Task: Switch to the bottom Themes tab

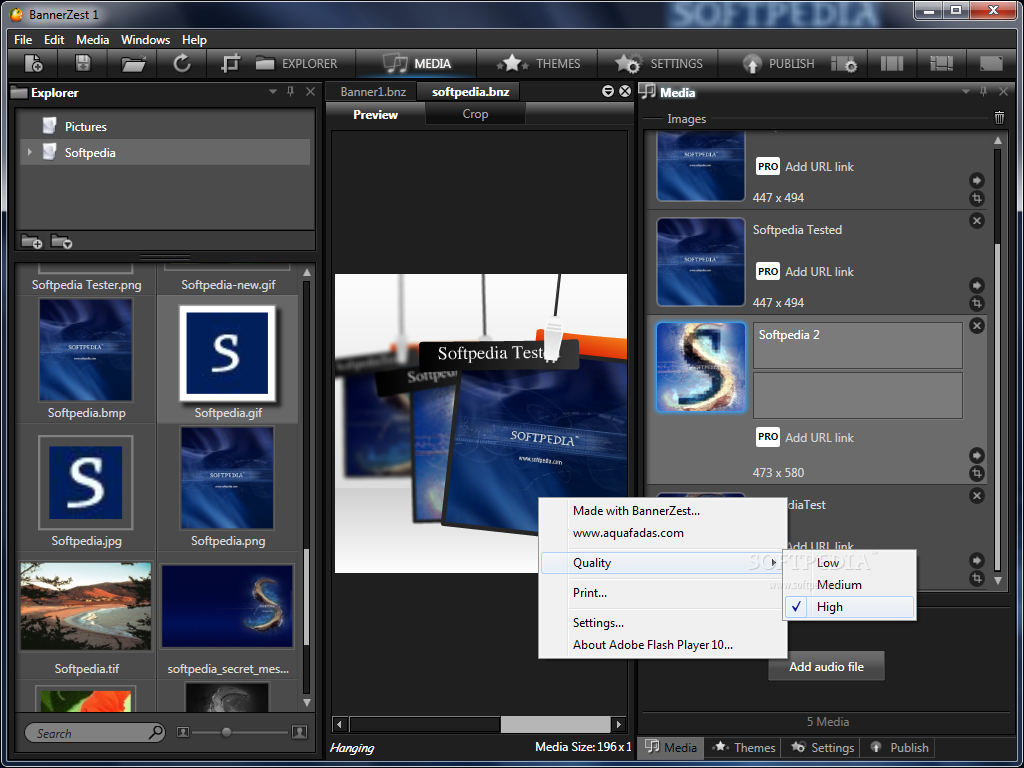Action: (x=744, y=748)
